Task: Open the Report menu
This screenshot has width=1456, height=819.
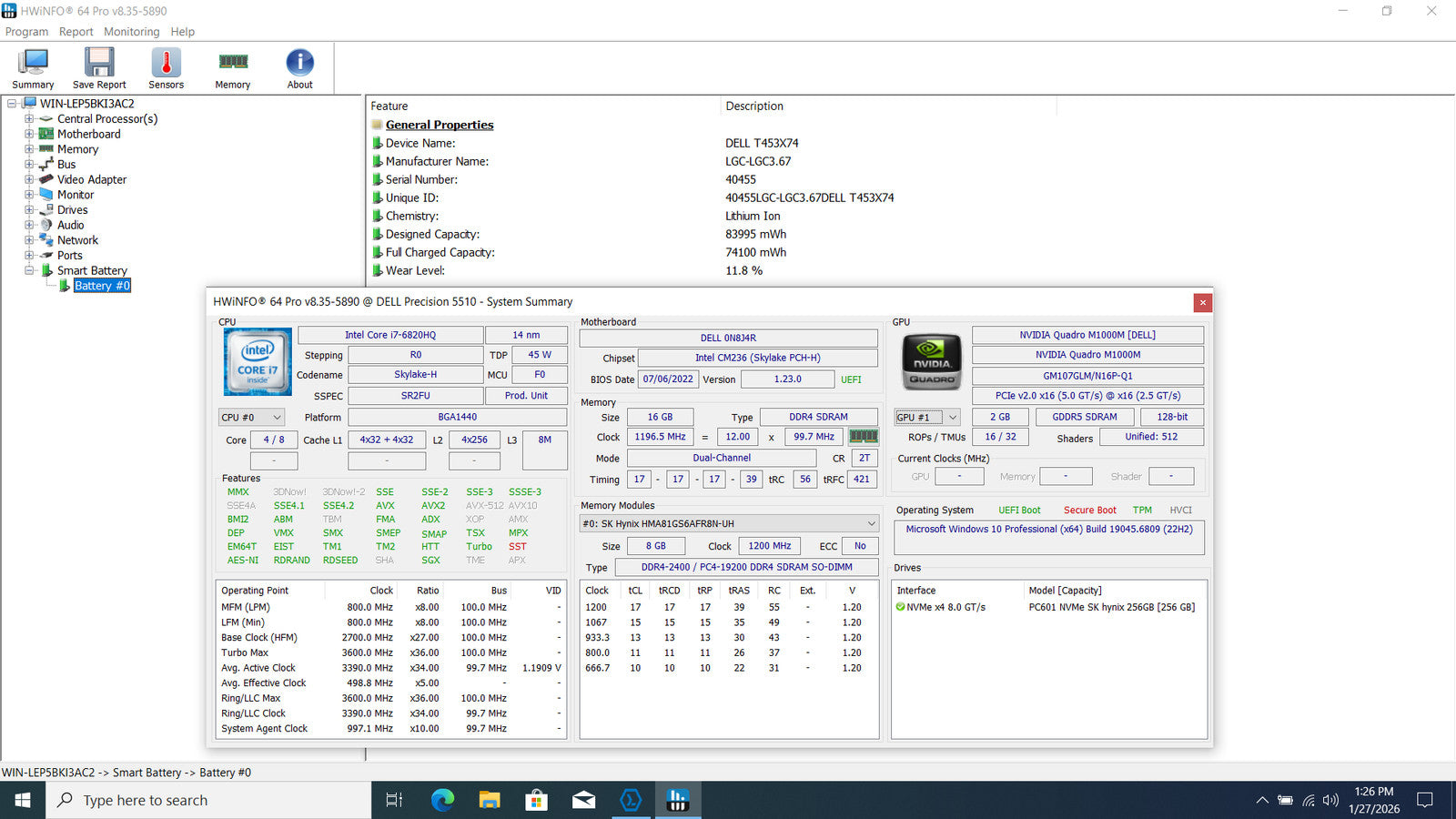Action: (x=76, y=32)
